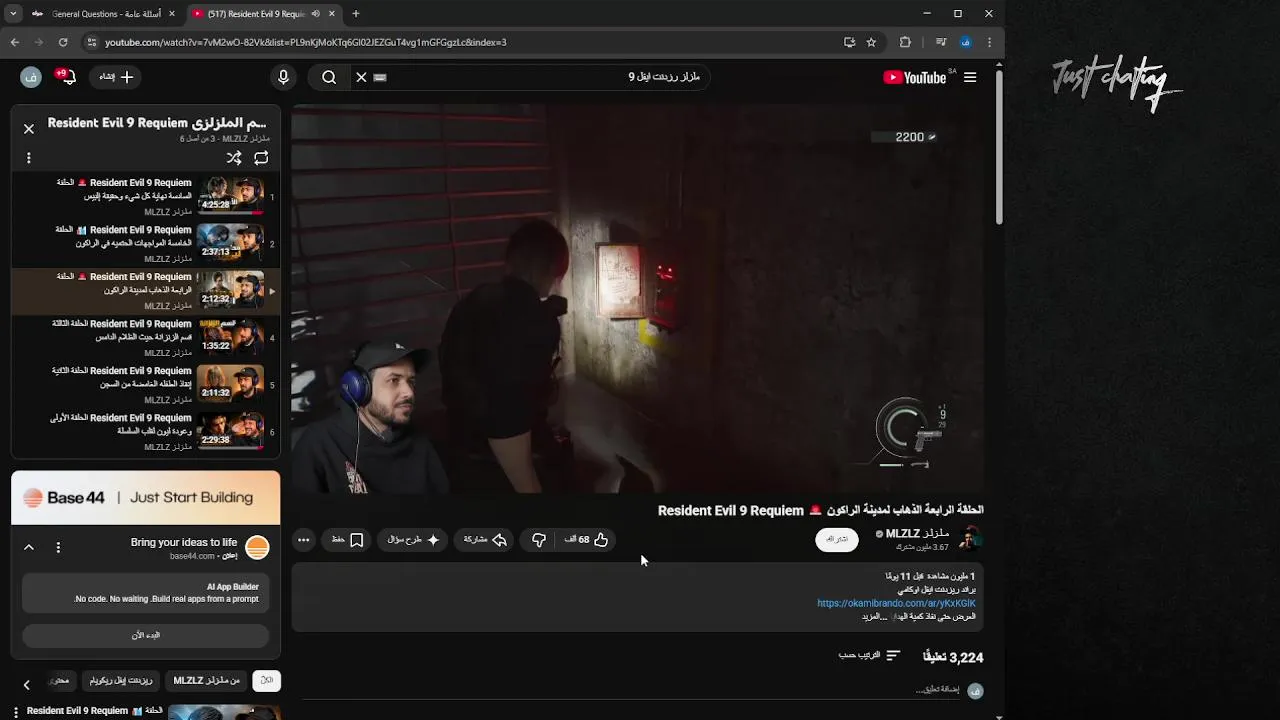Subscribe to the MLZLZ channel

click(x=837, y=539)
